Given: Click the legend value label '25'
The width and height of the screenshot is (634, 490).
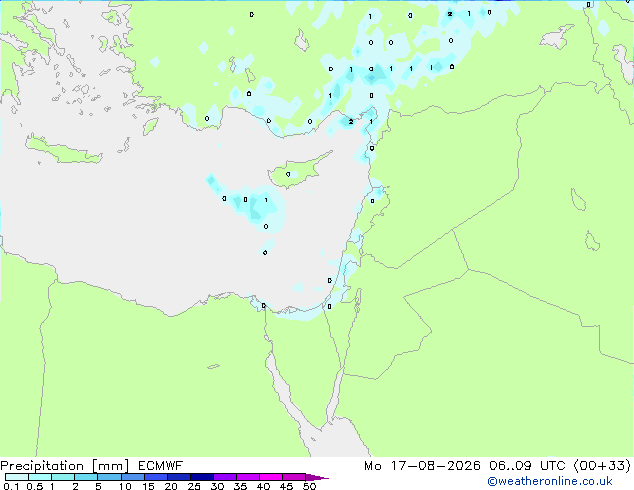Looking at the screenshot, I should point(194,486).
